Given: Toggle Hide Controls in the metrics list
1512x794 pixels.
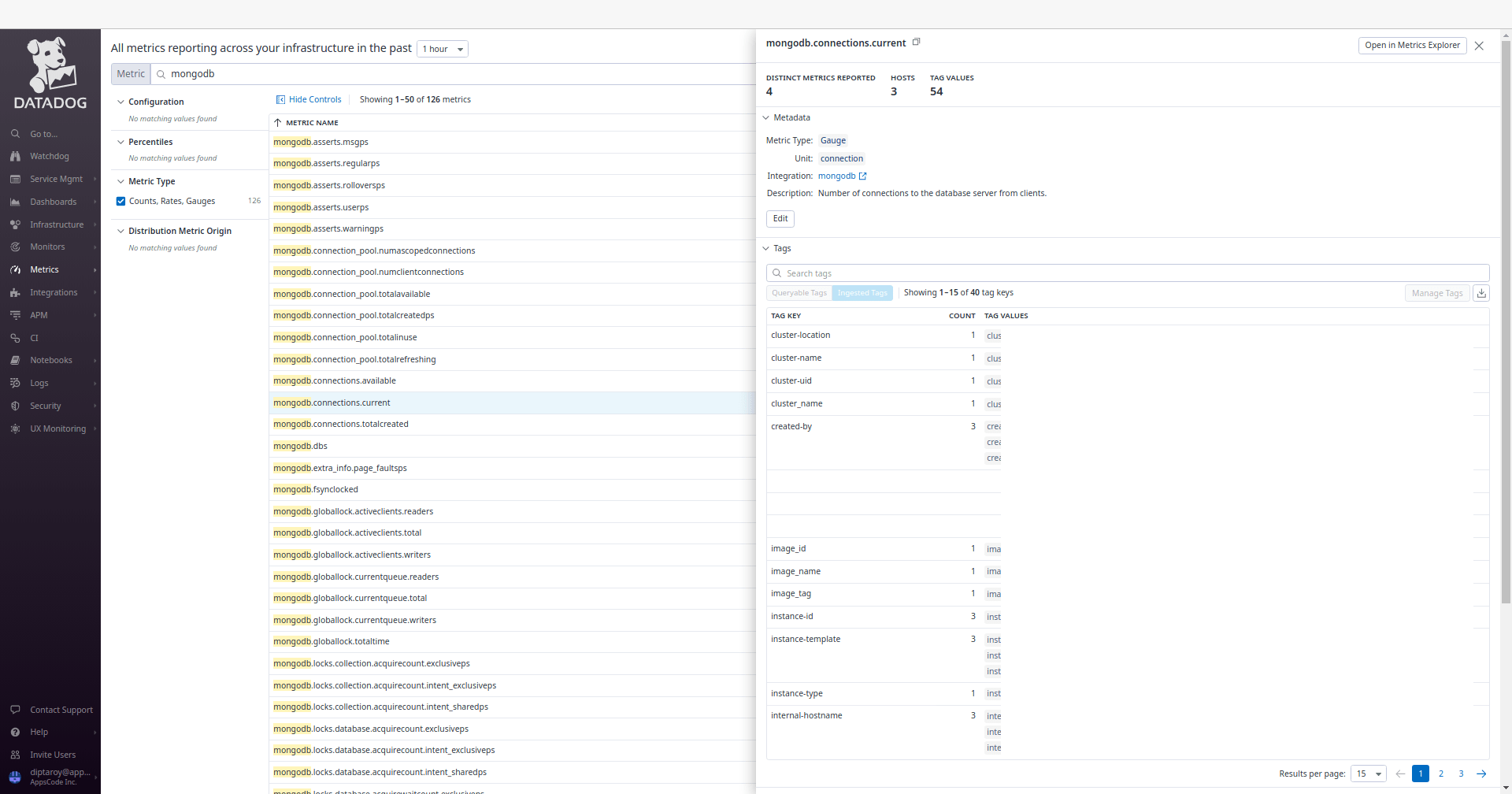Looking at the screenshot, I should pyautogui.click(x=309, y=99).
